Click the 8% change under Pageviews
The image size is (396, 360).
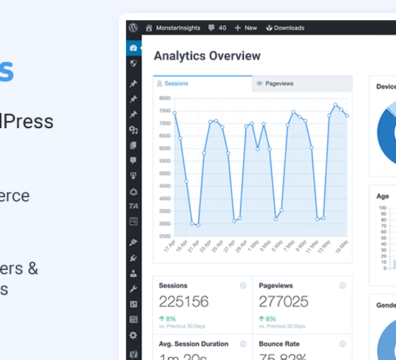(267, 319)
